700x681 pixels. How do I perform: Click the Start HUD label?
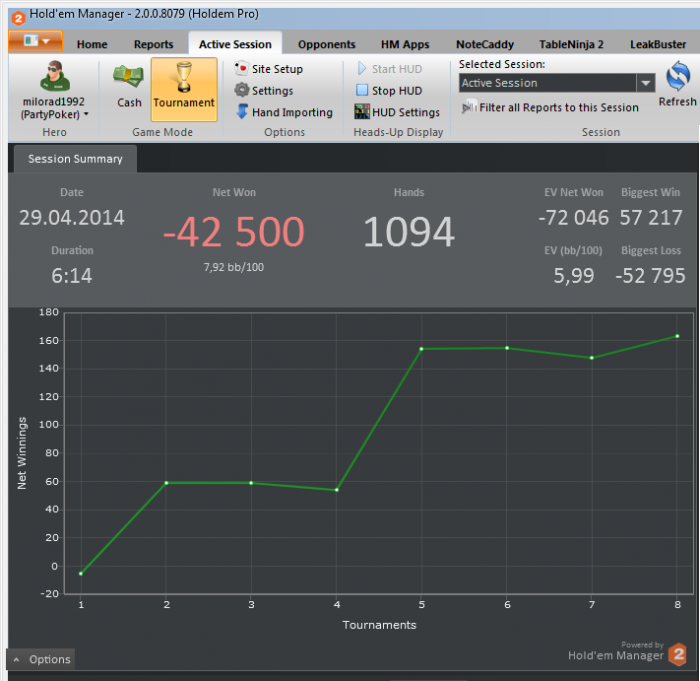(x=397, y=69)
